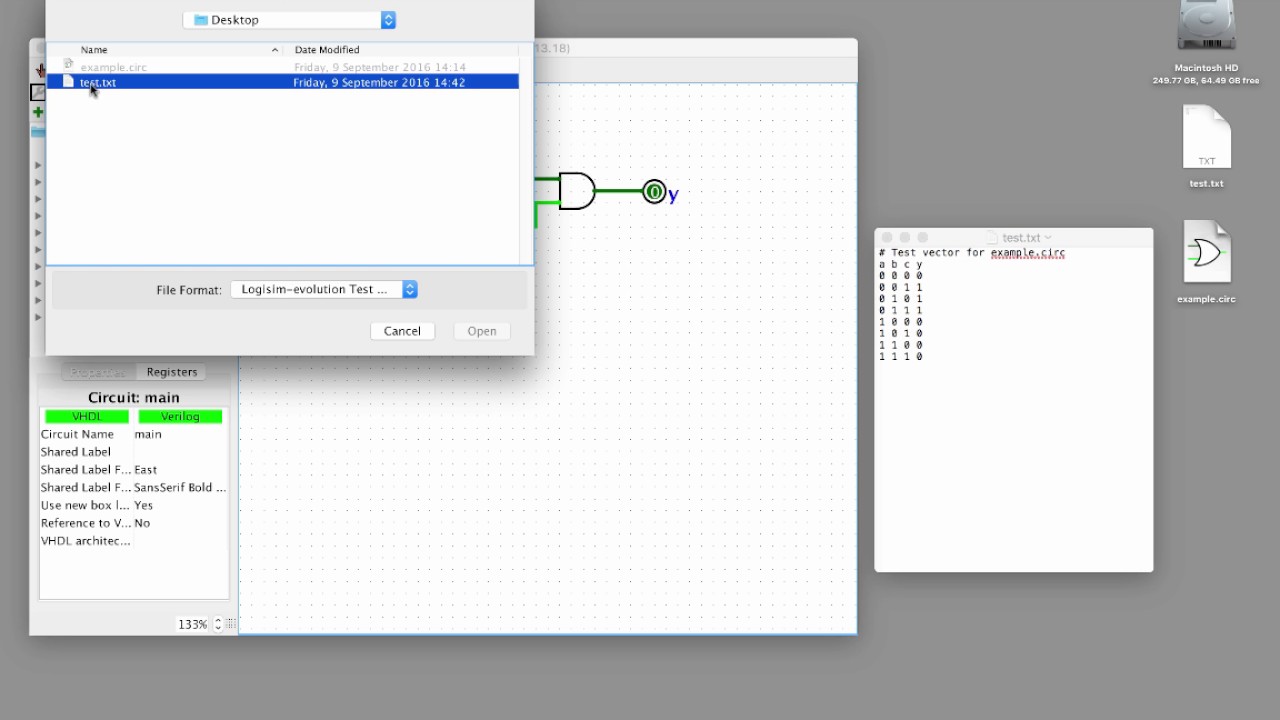Click the Circuit Name property label
This screenshot has width=1280, height=720.
tap(77, 434)
